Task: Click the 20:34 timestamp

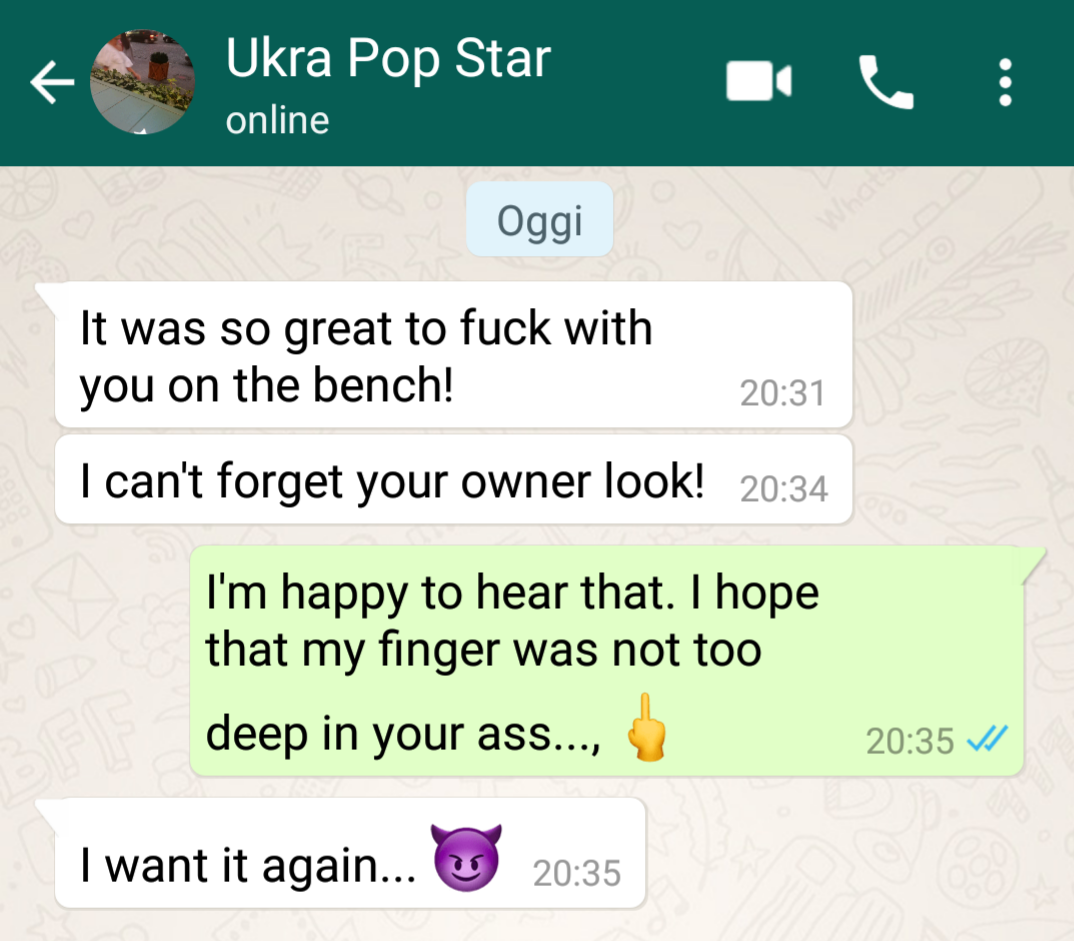Action: coord(784,489)
